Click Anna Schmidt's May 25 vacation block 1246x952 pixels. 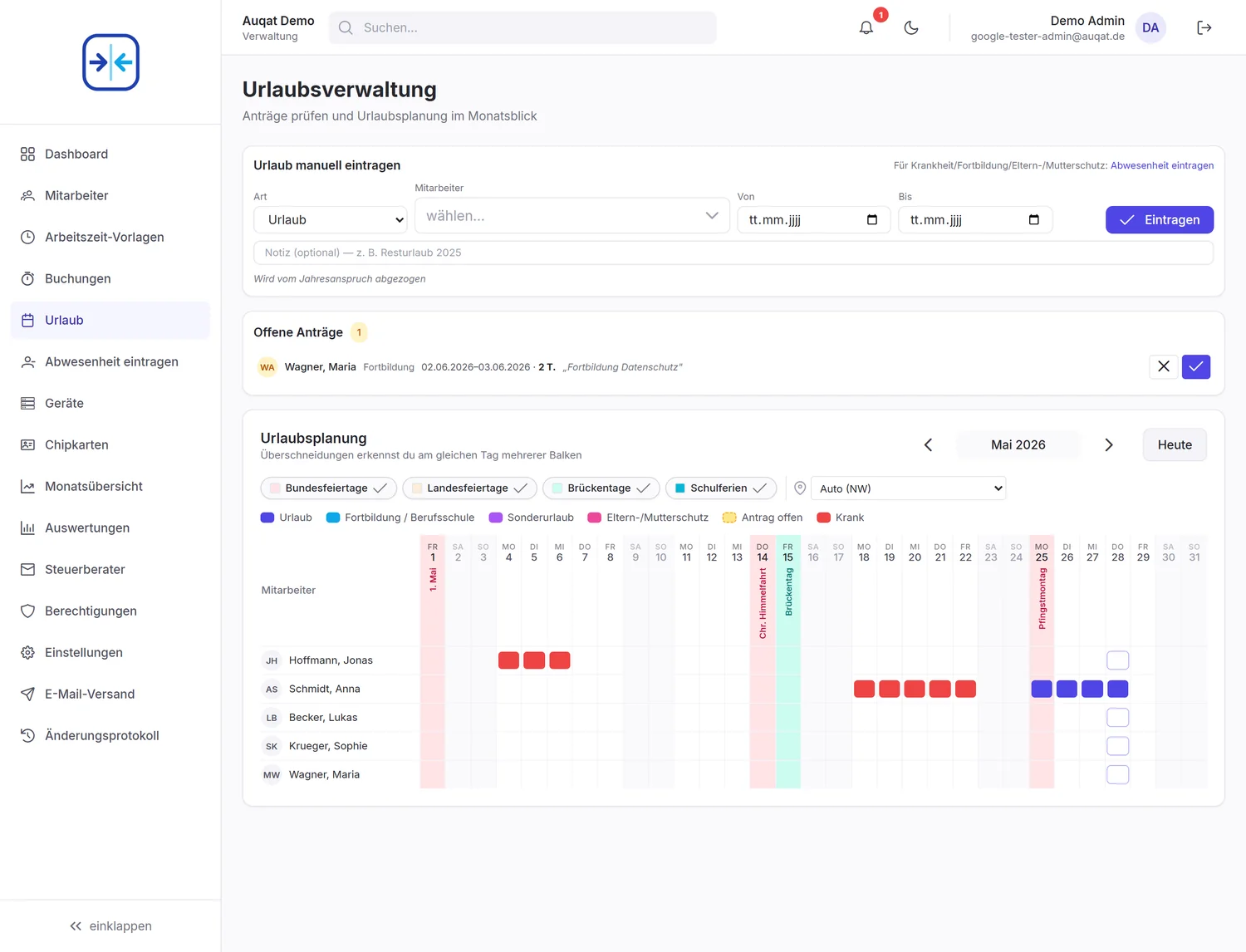click(x=1042, y=689)
